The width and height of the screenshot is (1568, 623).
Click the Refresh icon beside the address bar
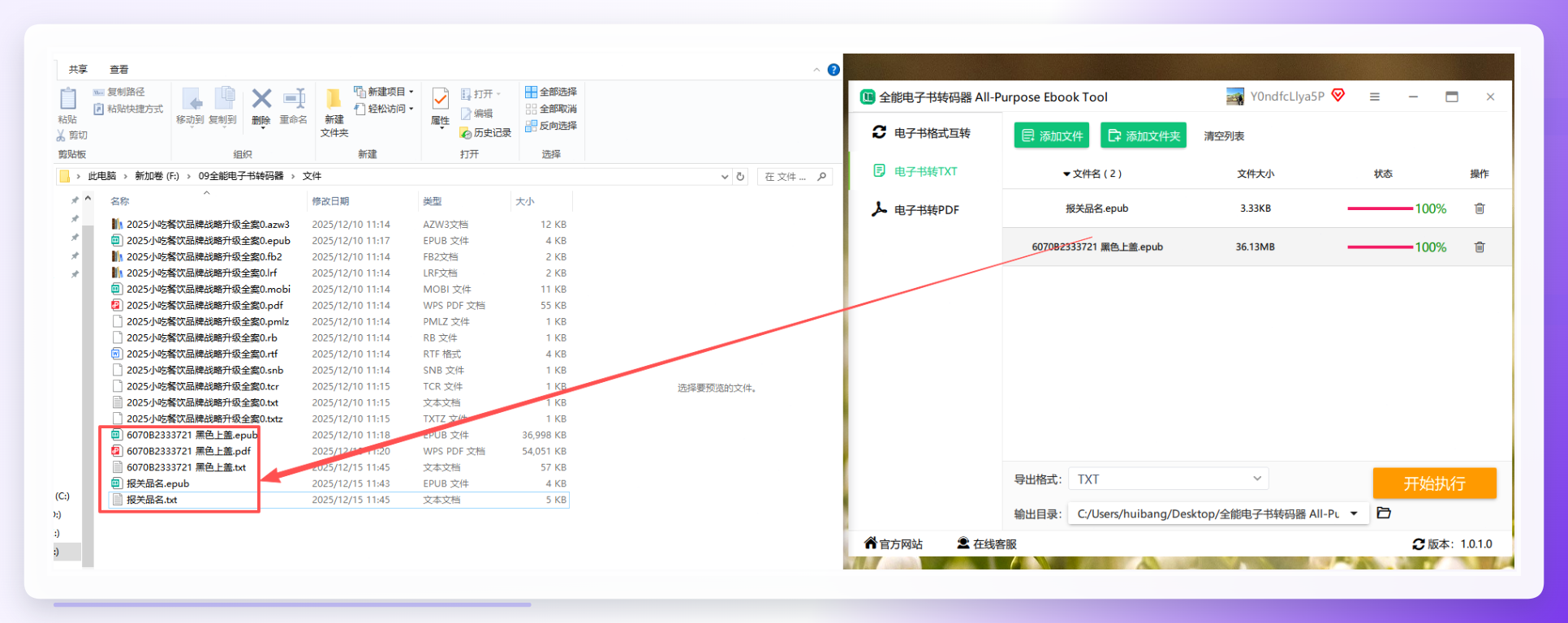pyautogui.click(x=740, y=176)
